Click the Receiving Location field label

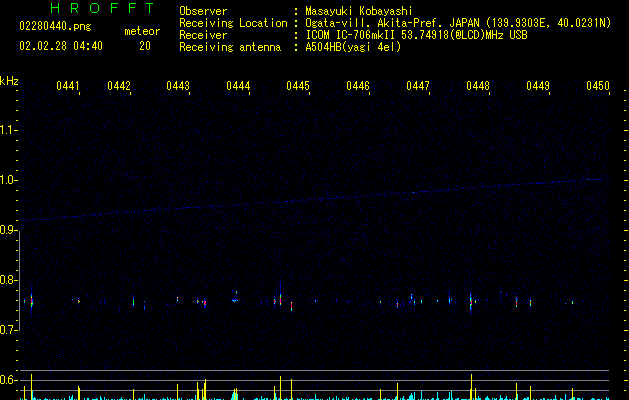click(x=233, y=23)
